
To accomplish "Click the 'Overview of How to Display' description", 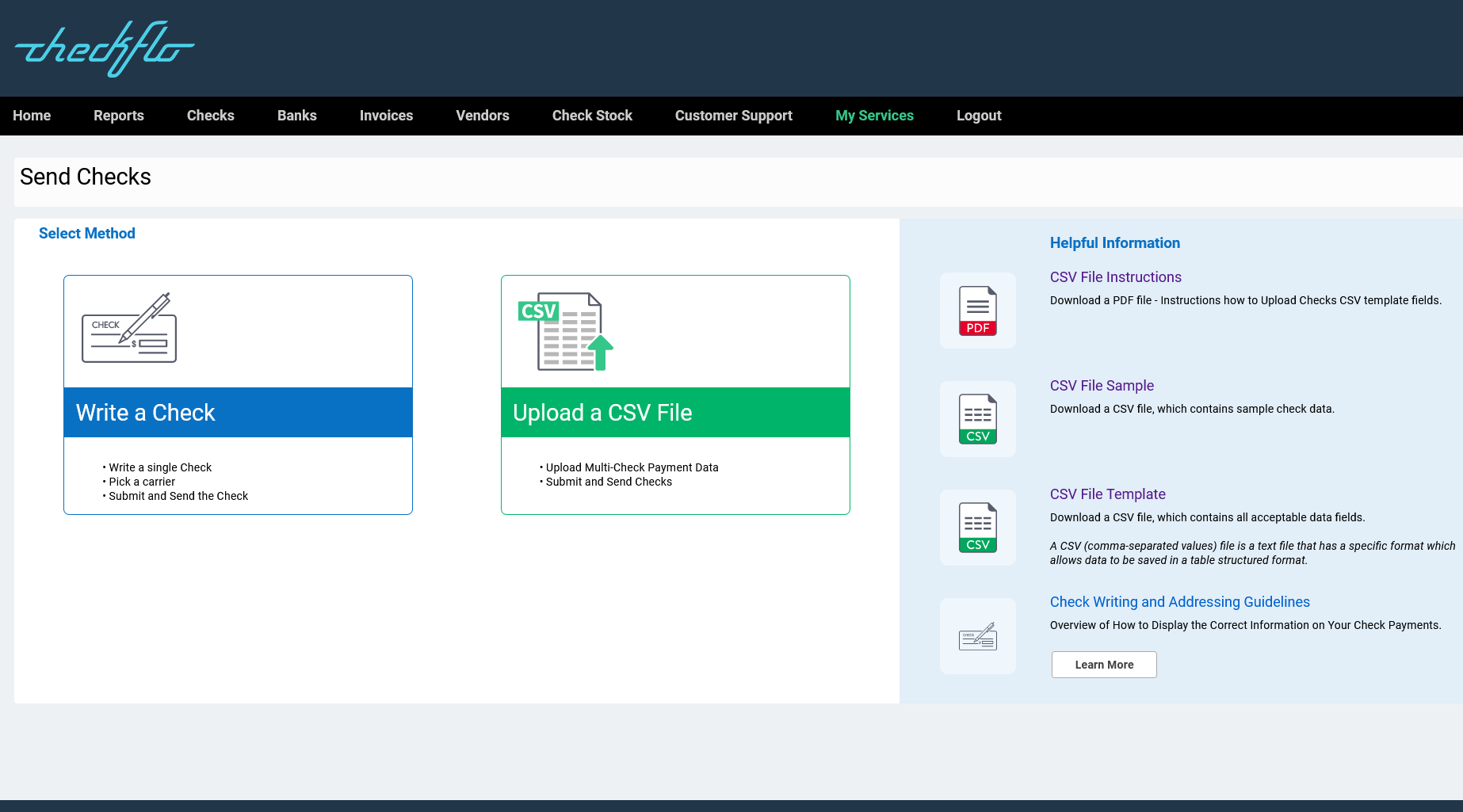I will click(1246, 625).
